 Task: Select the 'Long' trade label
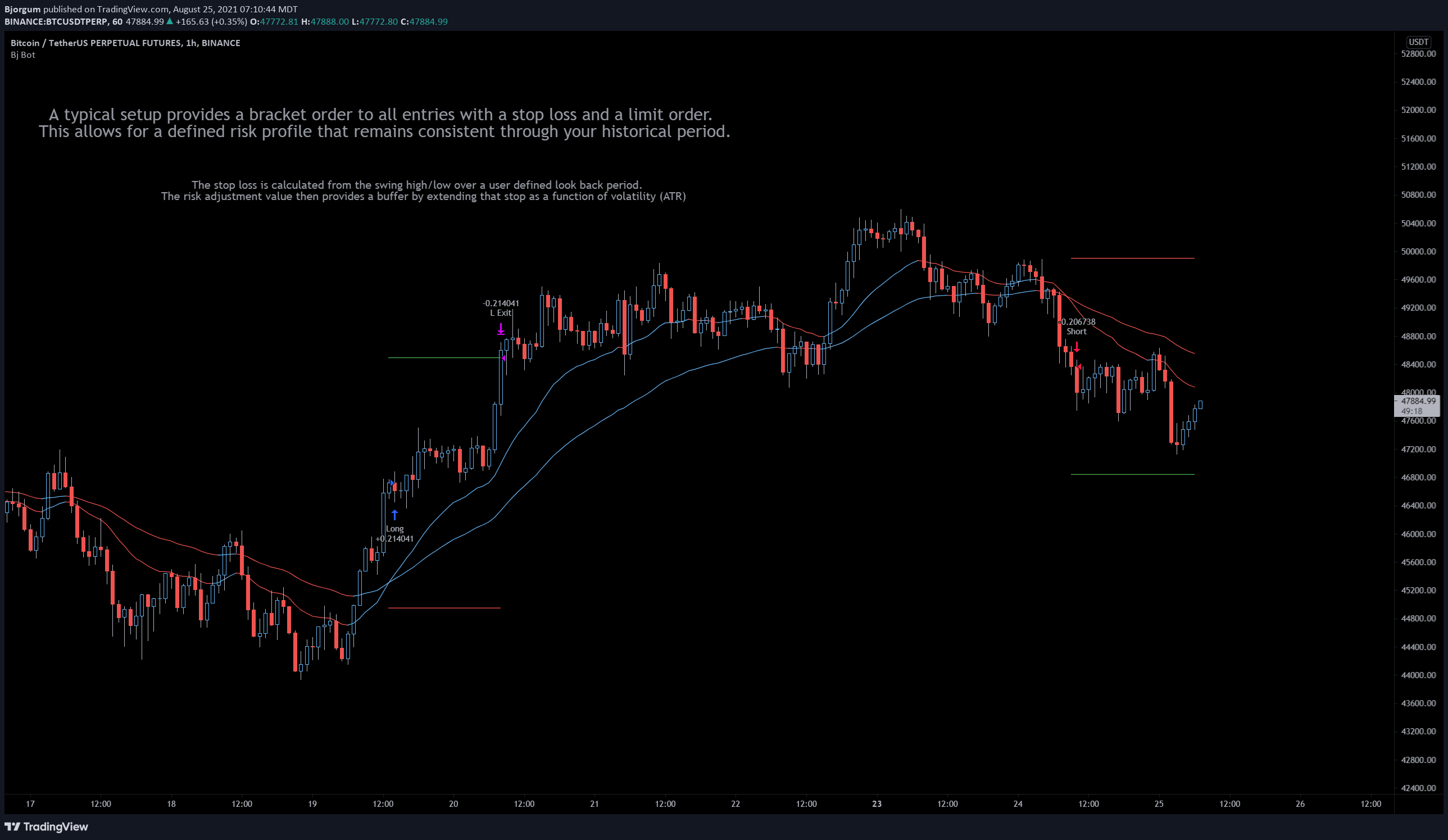click(395, 529)
